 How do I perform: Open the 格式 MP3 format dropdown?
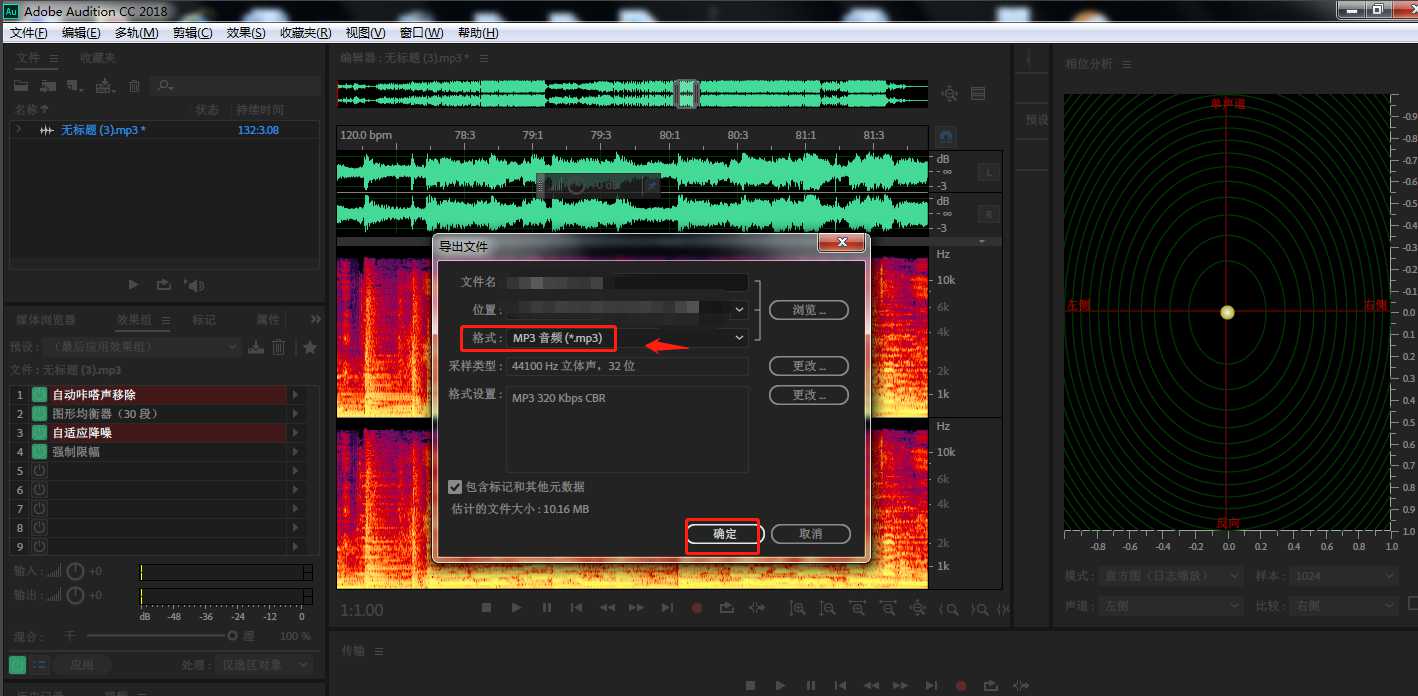click(739, 338)
